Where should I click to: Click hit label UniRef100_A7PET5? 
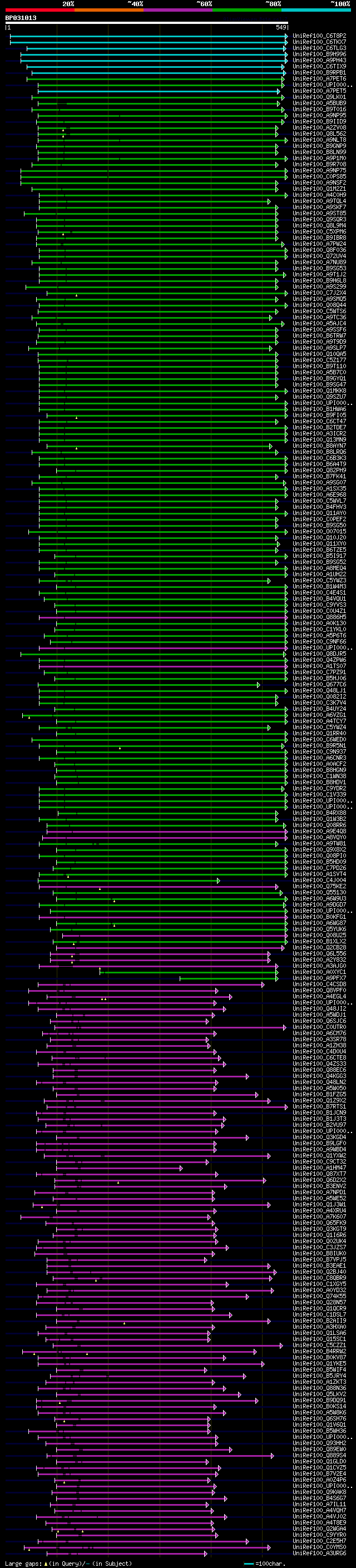tap(319, 91)
